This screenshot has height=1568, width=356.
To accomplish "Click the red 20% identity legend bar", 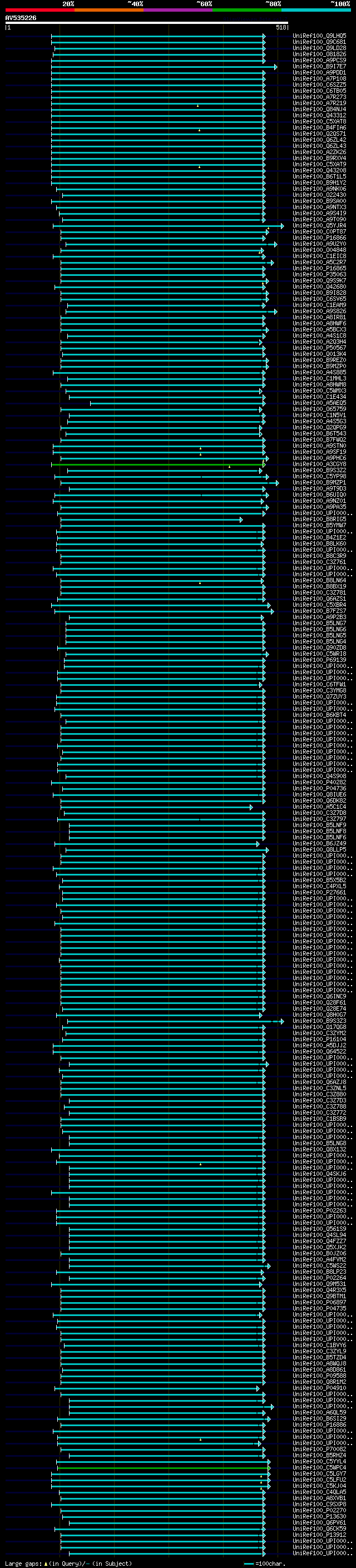I will click(40, 10).
